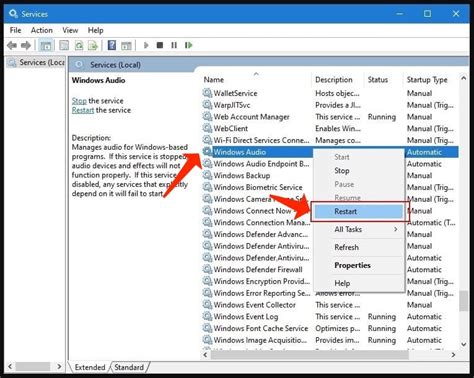Select Services (Local) in the console tree

pyautogui.click(x=36, y=62)
